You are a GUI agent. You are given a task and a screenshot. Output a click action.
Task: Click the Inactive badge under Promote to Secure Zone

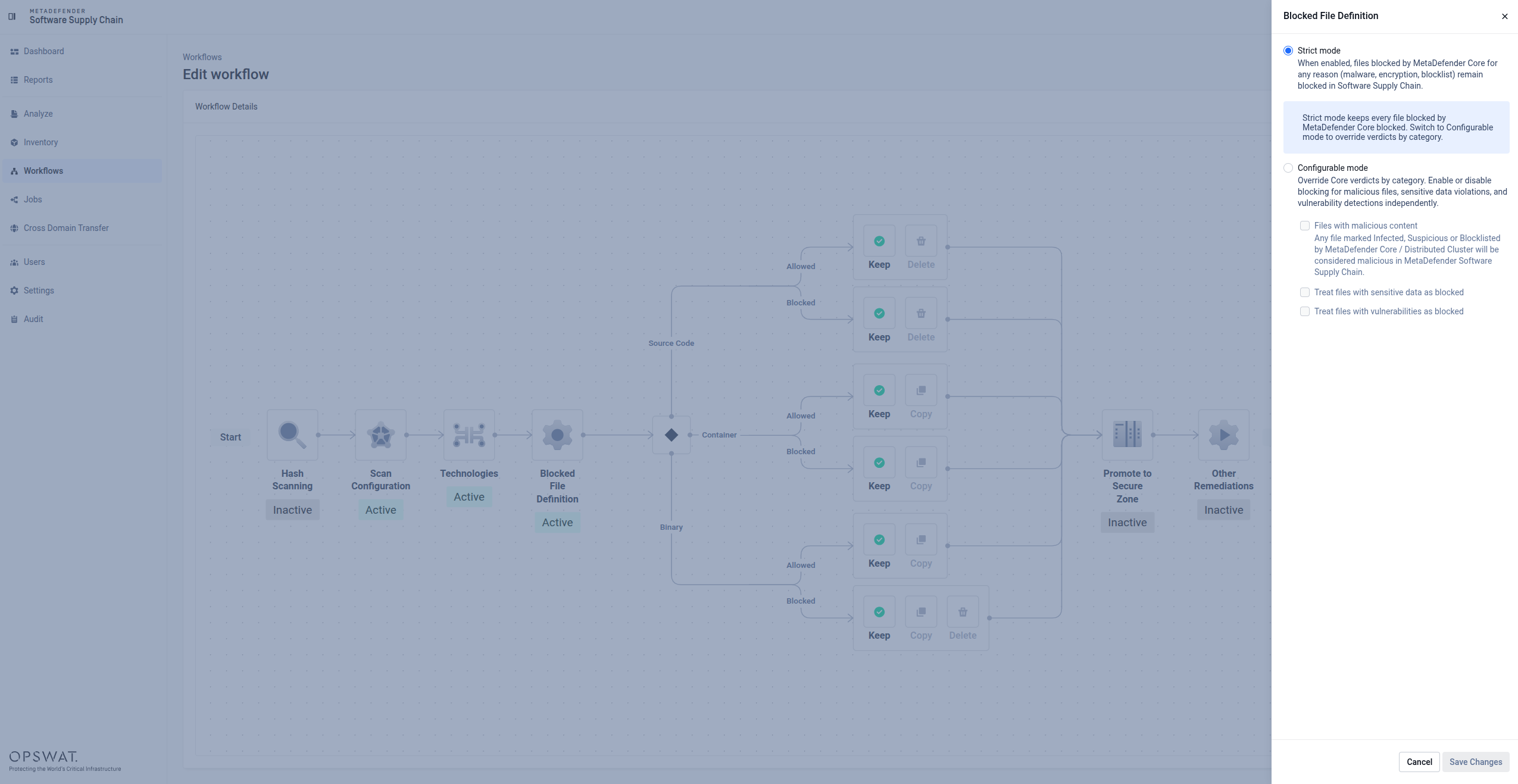click(1127, 523)
